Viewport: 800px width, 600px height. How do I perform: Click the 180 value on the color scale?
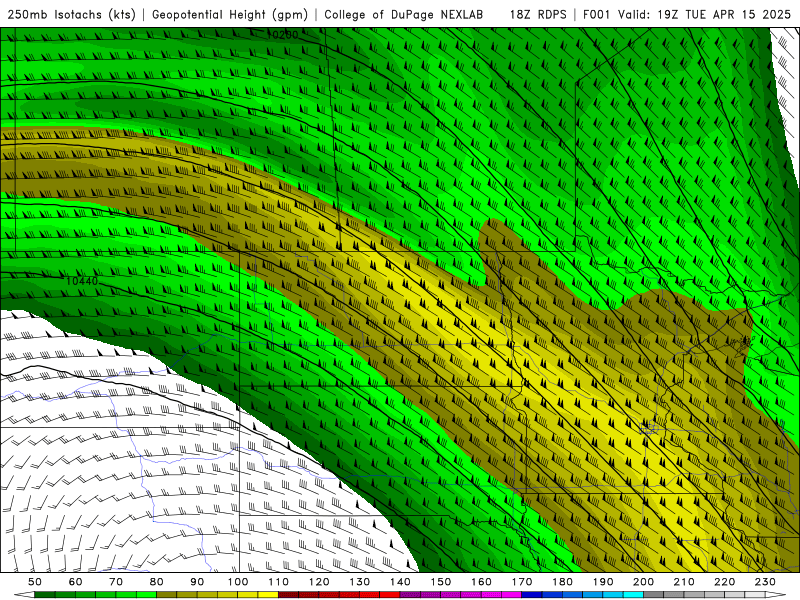click(562, 582)
